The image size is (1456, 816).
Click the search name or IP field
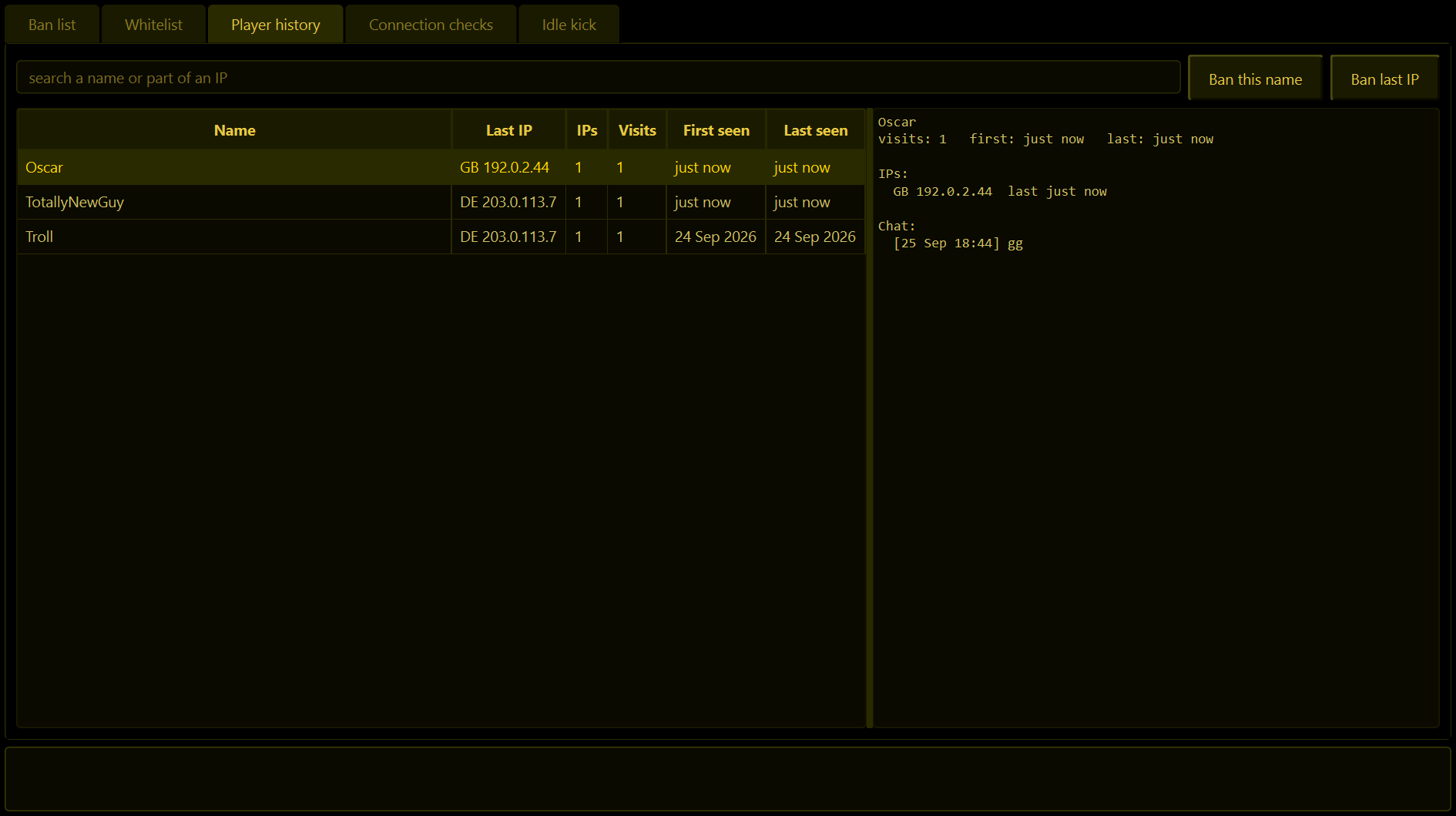[x=598, y=78]
